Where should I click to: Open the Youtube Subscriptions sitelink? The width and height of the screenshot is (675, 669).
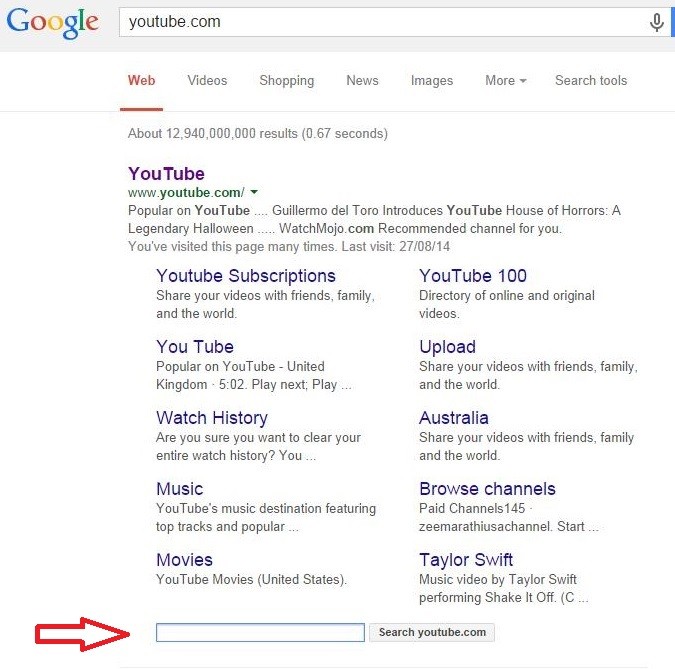pos(245,276)
